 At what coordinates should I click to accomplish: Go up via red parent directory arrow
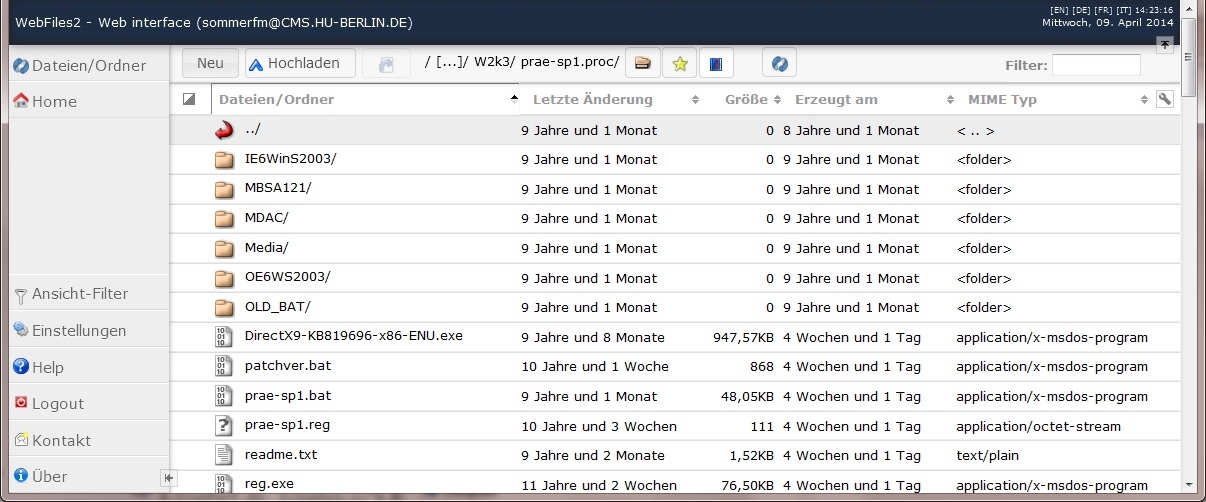(224, 130)
